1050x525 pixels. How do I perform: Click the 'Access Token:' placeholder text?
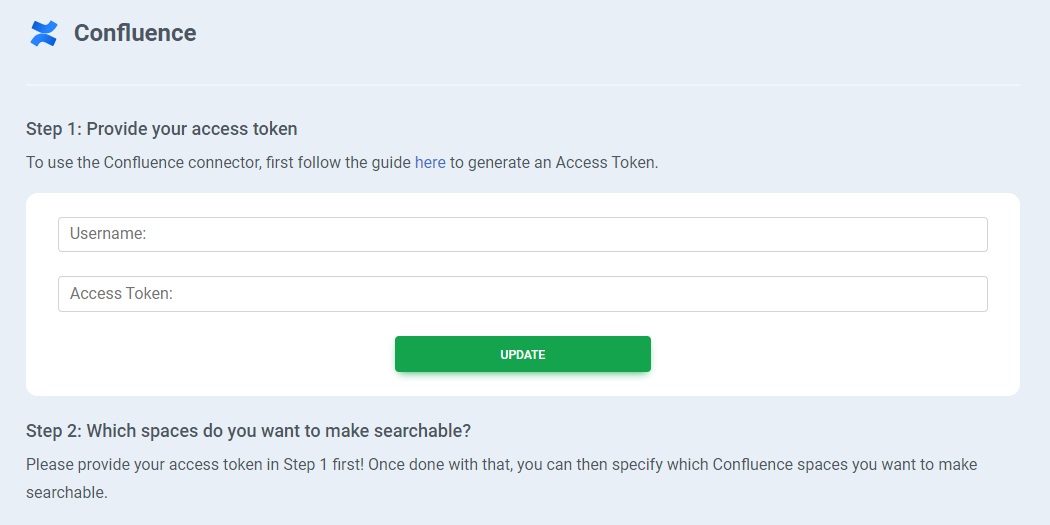122,294
